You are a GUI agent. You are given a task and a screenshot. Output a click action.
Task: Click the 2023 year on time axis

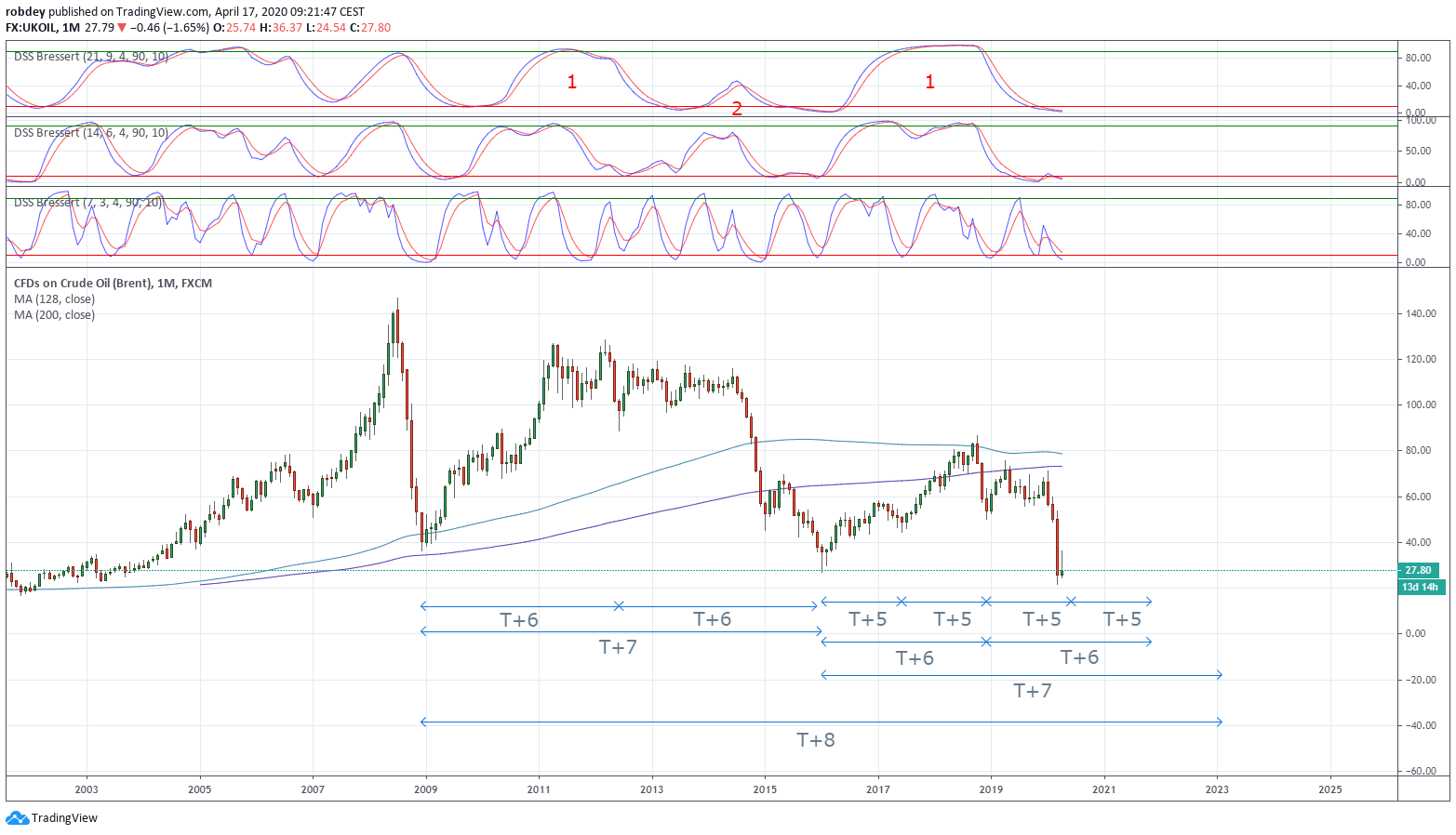1217,789
